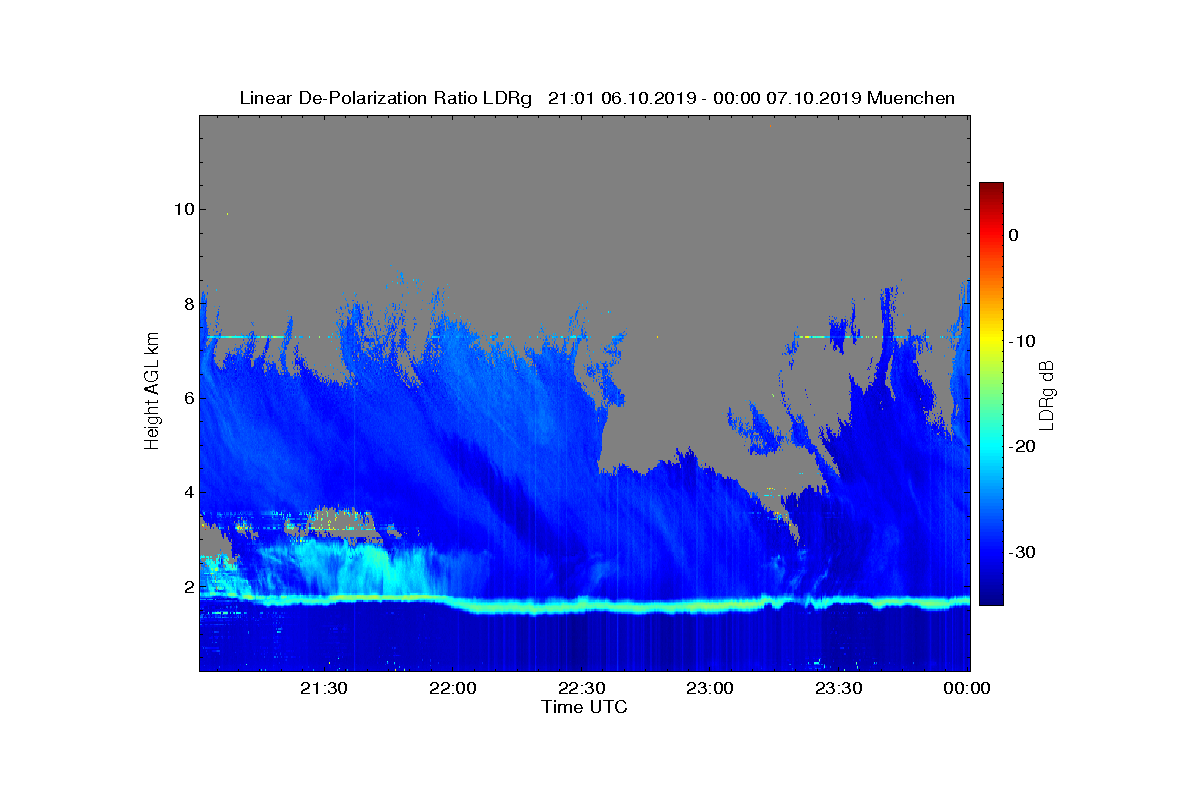Click the plot title mentioning Muenchen

point(597,98)
